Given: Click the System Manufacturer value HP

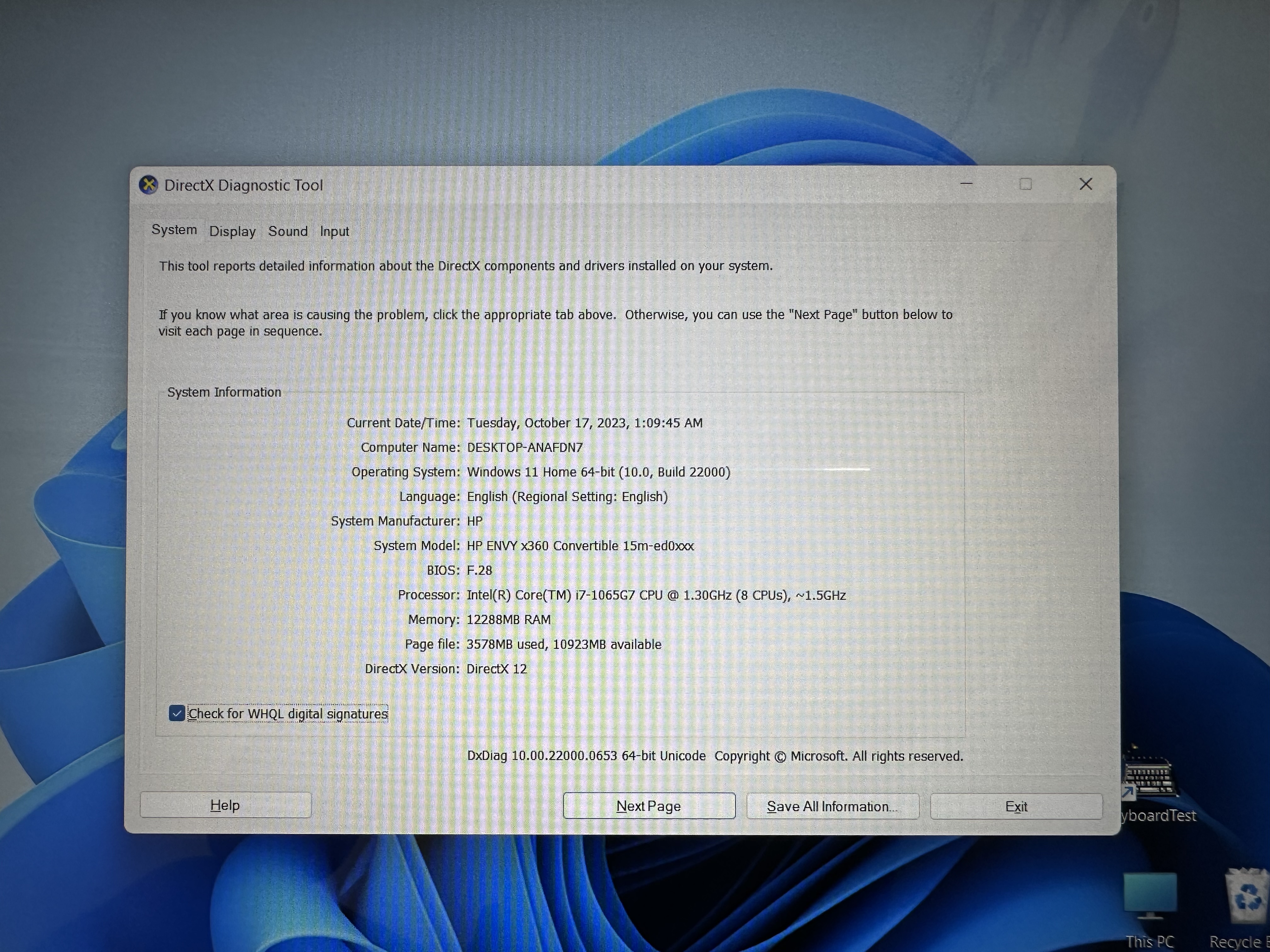Looking at the screenshot, I should click(x=475, y=521).
